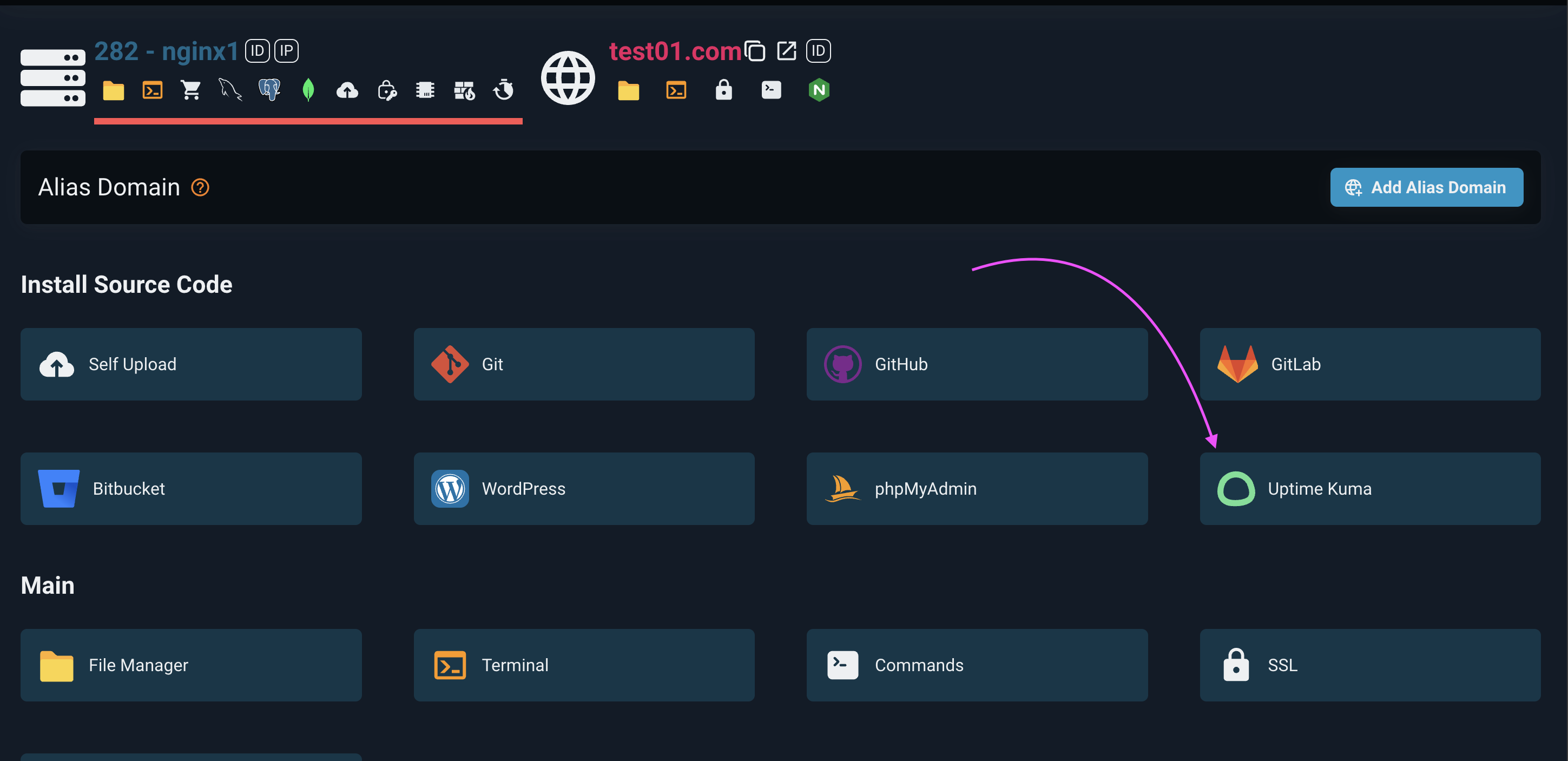The image size is (1568, 761).
Task: Open the MongoDB leaf icon
Action: (308, 90)
